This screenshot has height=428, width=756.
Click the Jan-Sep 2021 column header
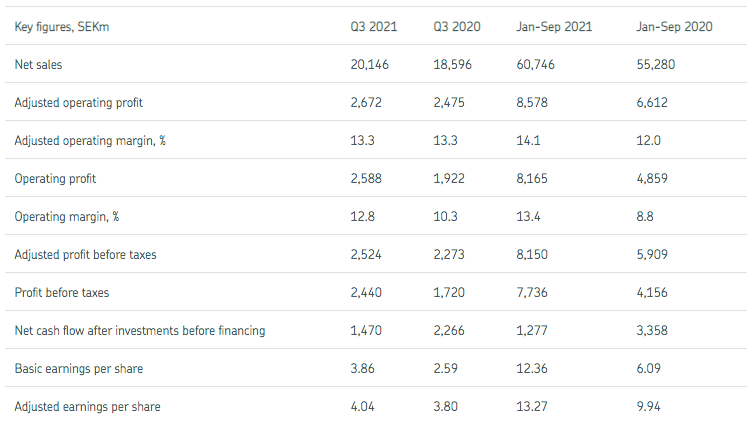[x=554, y=26]
